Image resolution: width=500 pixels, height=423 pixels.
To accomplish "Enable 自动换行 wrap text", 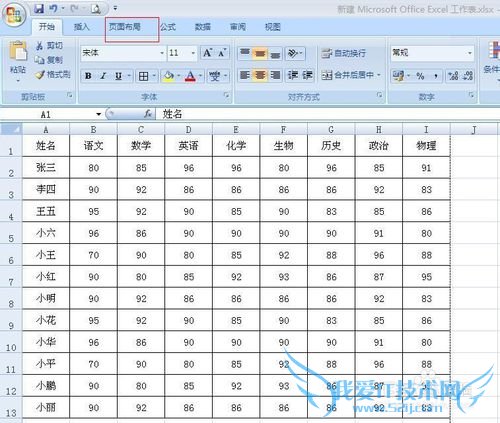I will coord(343,53).
